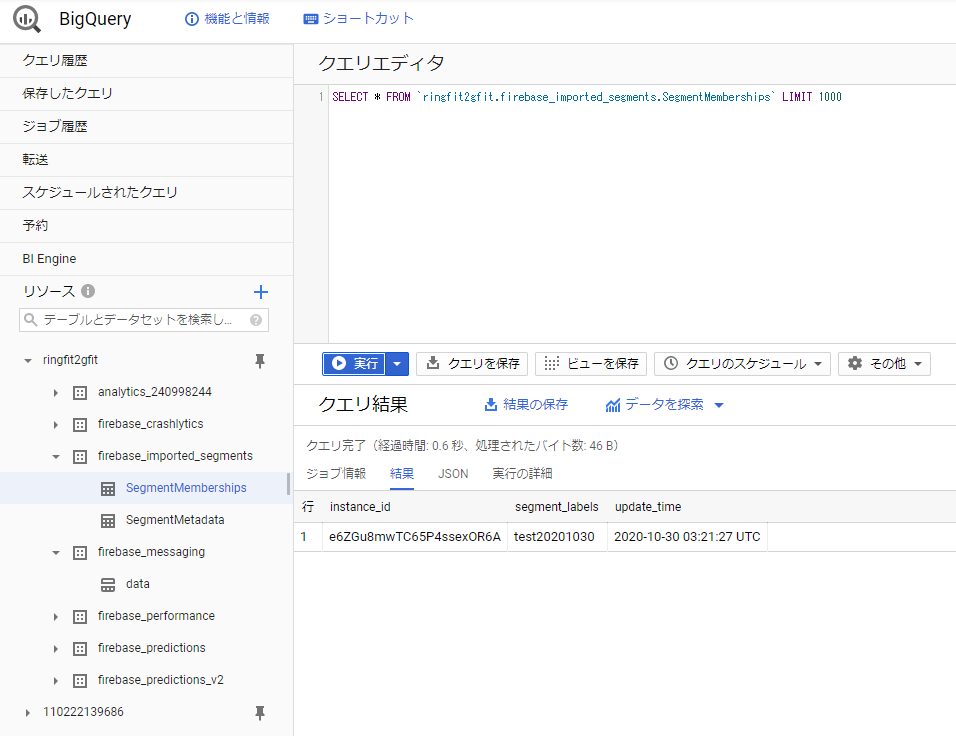This screenshot has width=956, height=736.
Task: Collapse the ringfit2gfit project tree
Action: click(27, 361)
